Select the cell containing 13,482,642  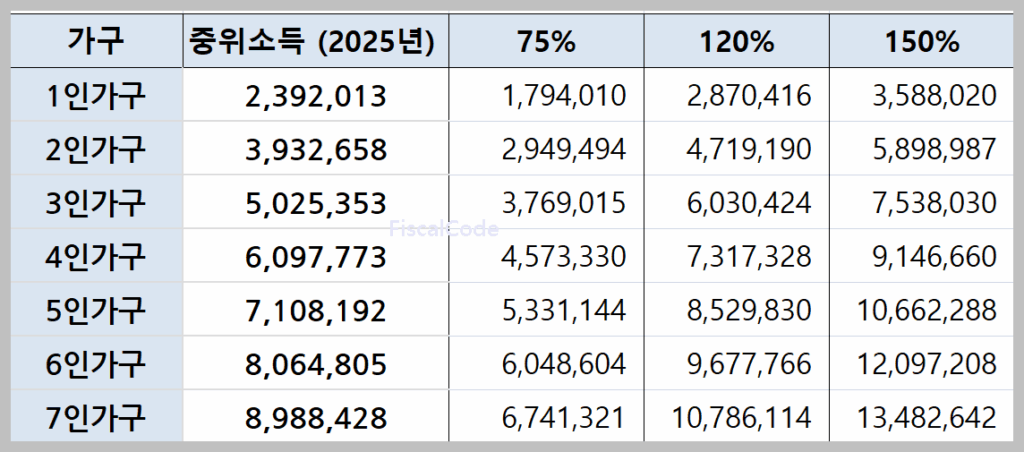click(926, 417)
